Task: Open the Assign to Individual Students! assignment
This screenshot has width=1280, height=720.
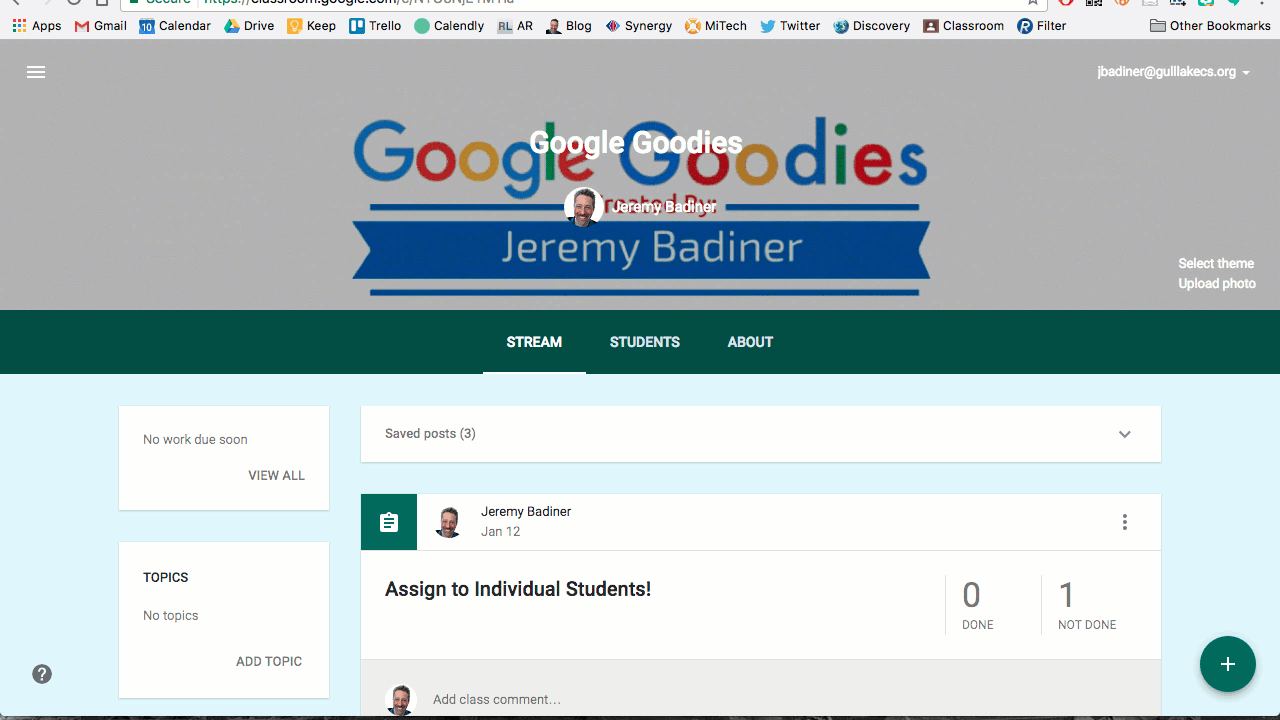Action: click(518, 589)
